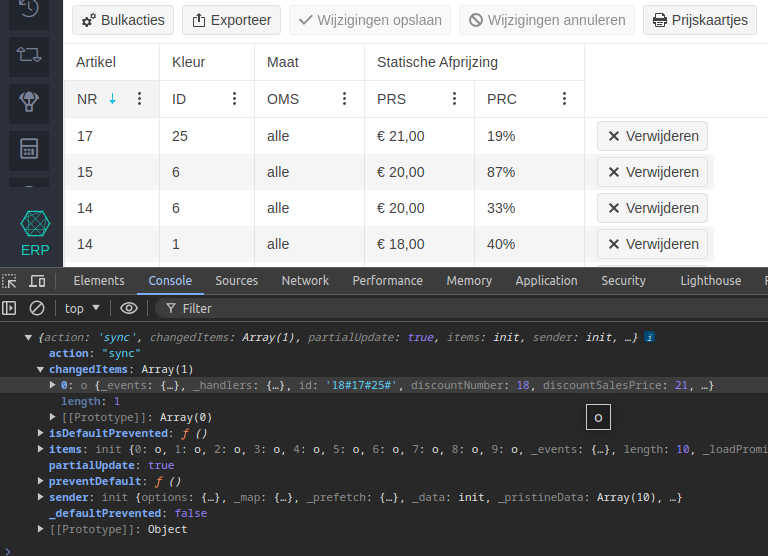This screenshot has width=768, height=556.
Task: Click the partialUpdate: true line
Action: pyautogui.click(x=111, y=465)
